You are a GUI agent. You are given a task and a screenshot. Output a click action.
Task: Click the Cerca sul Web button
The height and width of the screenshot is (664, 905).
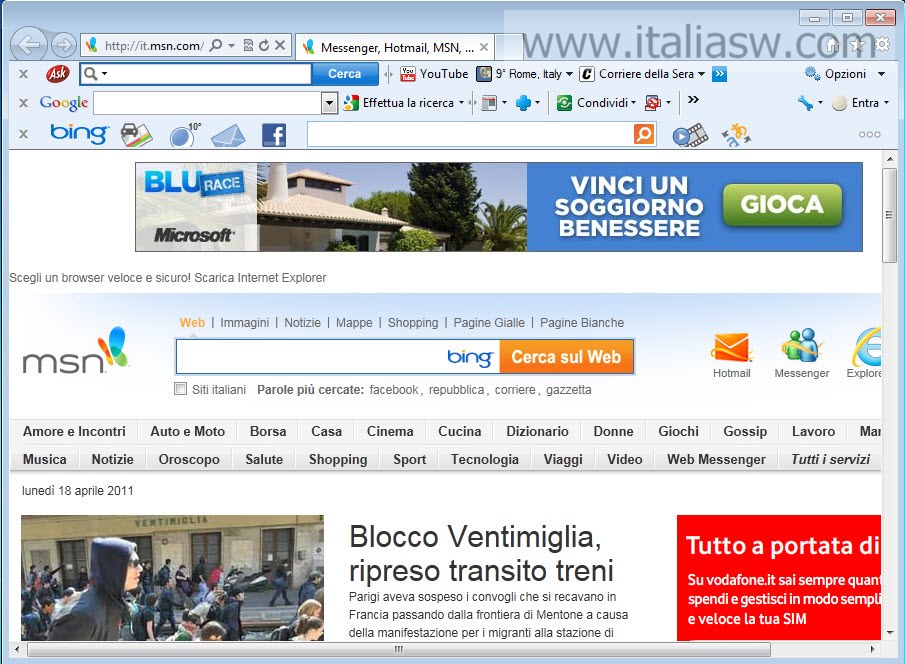coord(566,357)
